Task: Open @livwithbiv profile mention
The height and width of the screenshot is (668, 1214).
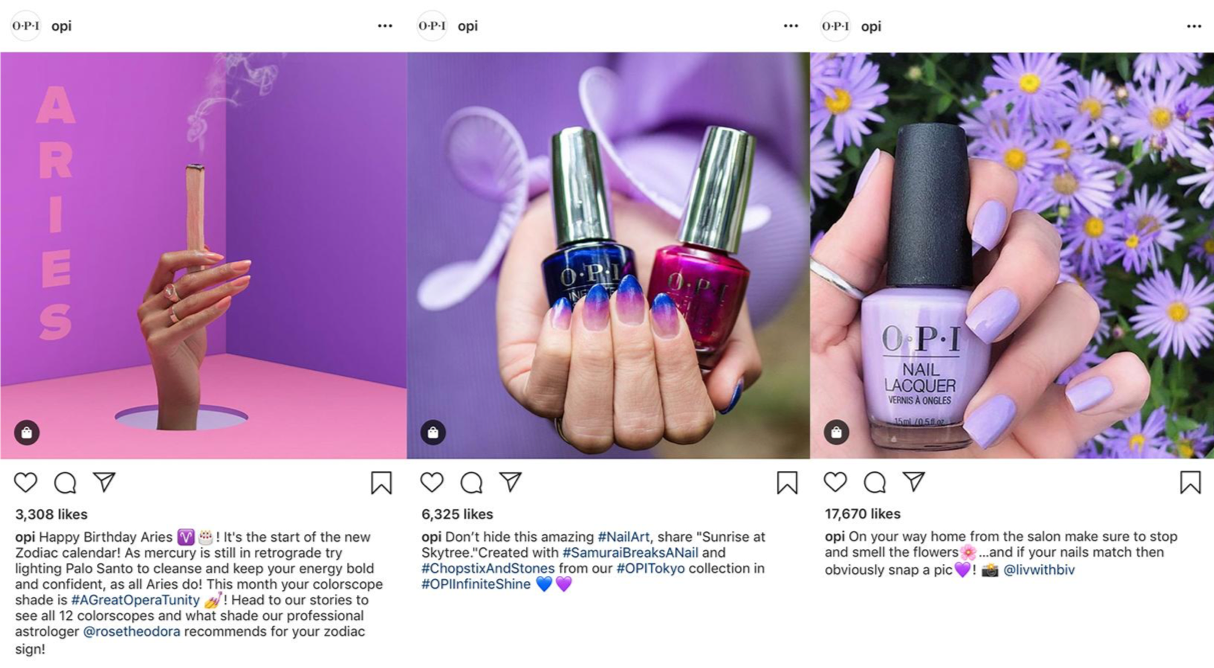Action: click(1039, 570)
